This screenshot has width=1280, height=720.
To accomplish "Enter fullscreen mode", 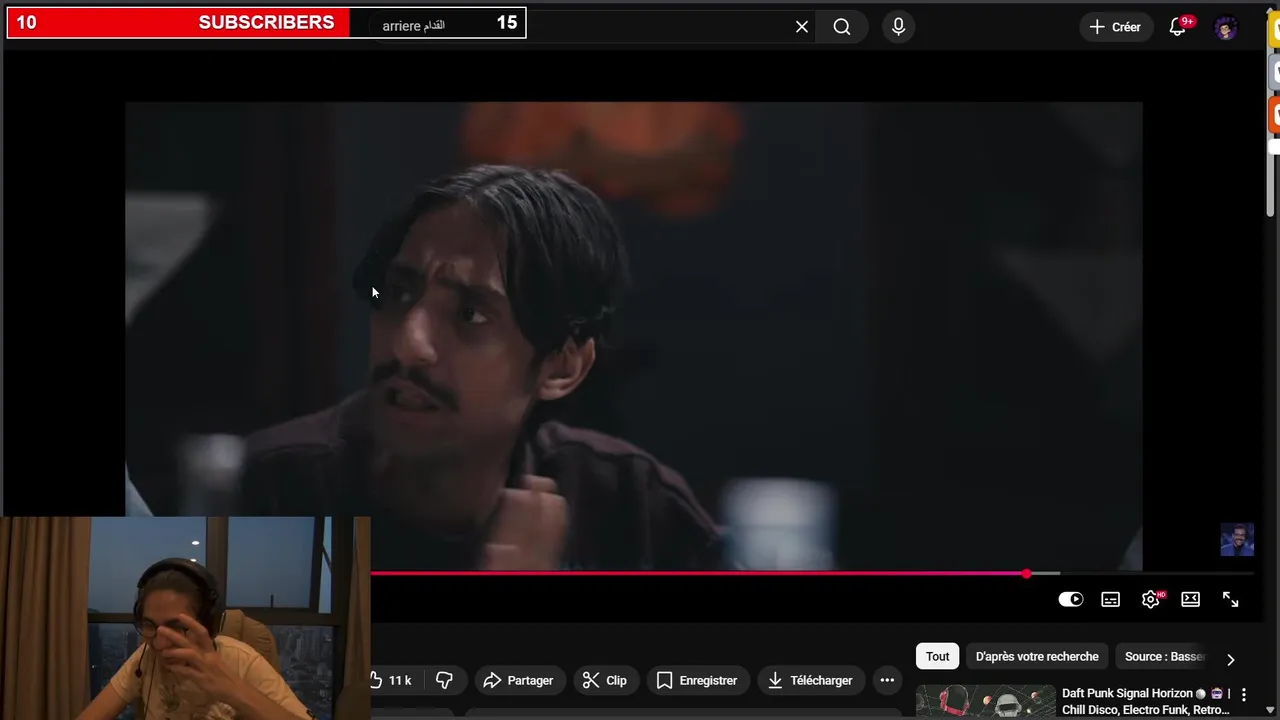I will click(x=1231, y=599).
